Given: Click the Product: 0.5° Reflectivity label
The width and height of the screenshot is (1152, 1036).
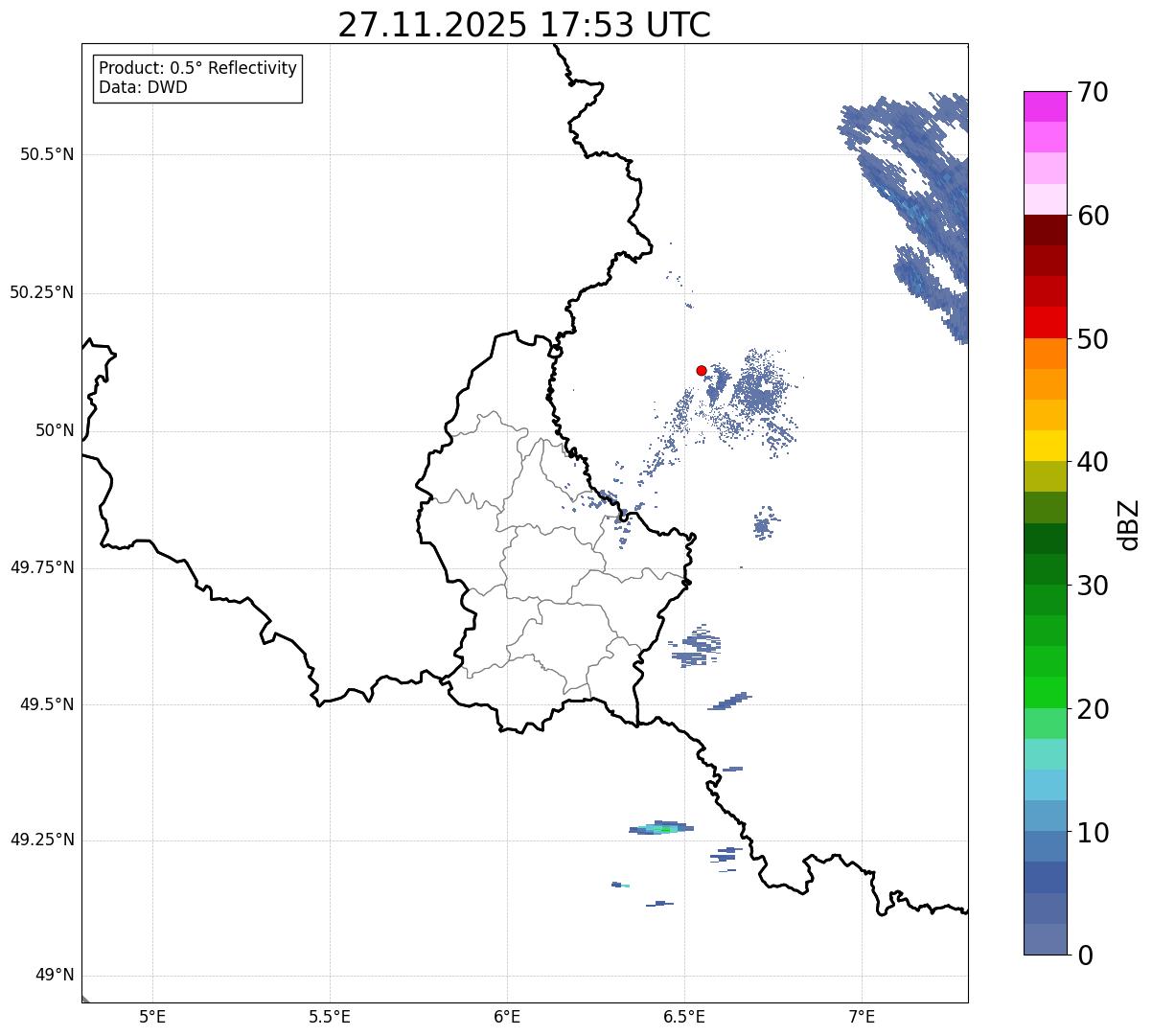Looking at the screenshot, I should 198,68.
